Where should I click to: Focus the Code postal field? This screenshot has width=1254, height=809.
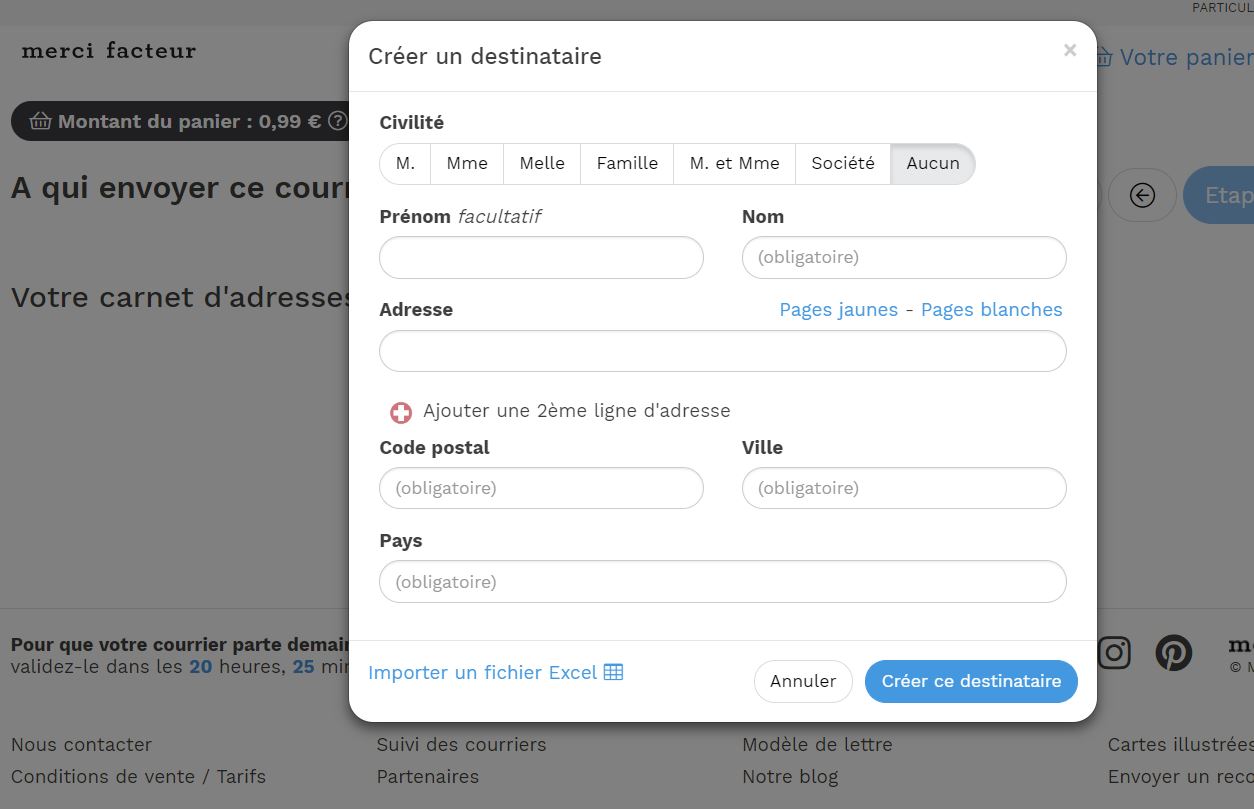click(x=541, y=488)
